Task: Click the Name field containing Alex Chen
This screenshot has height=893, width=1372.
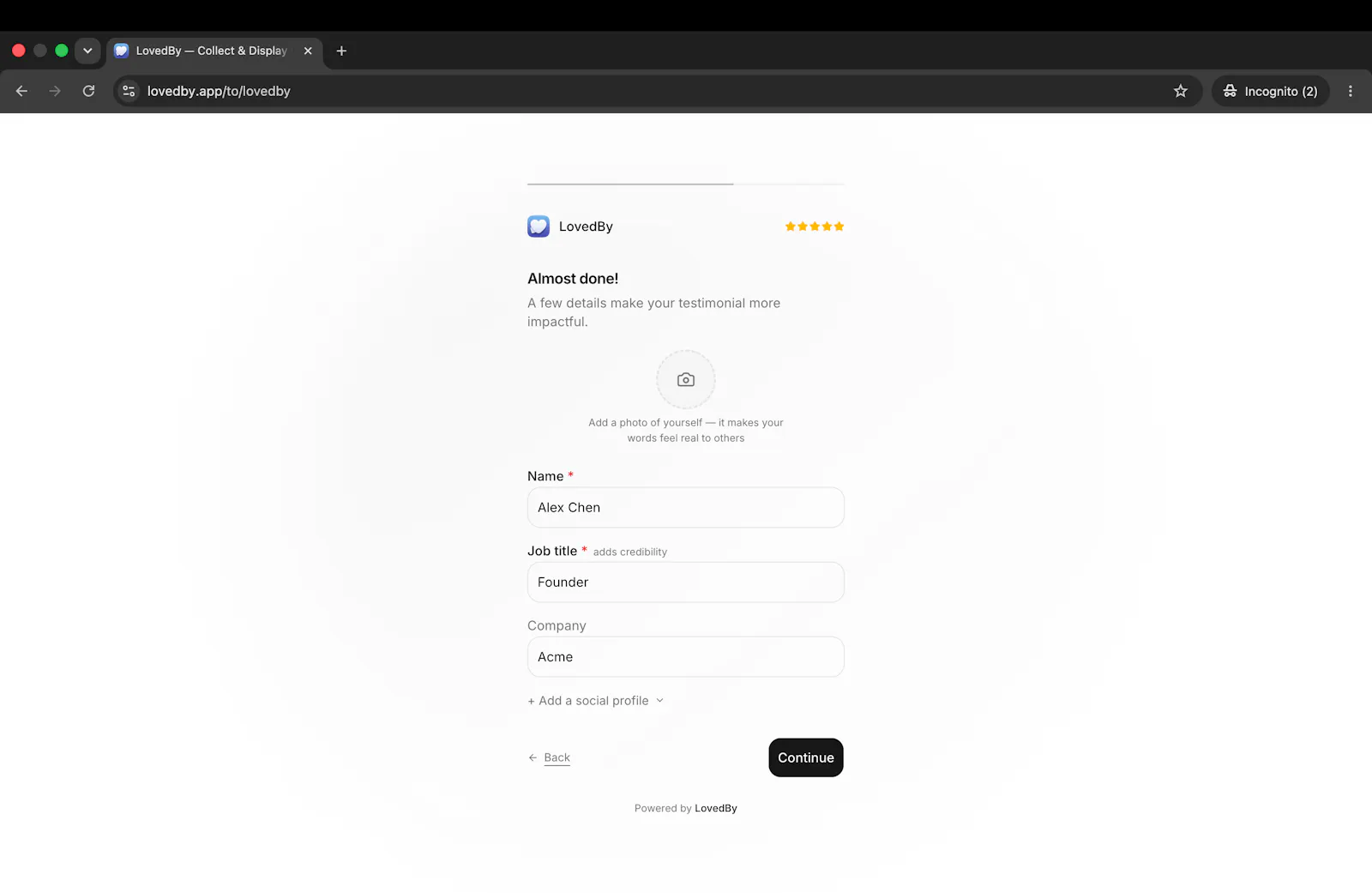Action: [686, 508]
